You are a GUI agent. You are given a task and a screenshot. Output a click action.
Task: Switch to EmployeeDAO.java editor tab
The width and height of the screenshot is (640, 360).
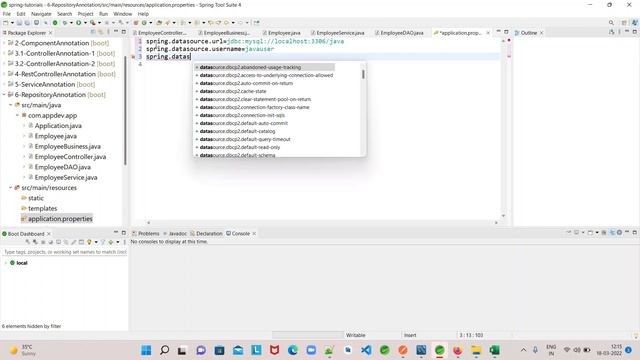pyautogui.click(x=399, y=33)
